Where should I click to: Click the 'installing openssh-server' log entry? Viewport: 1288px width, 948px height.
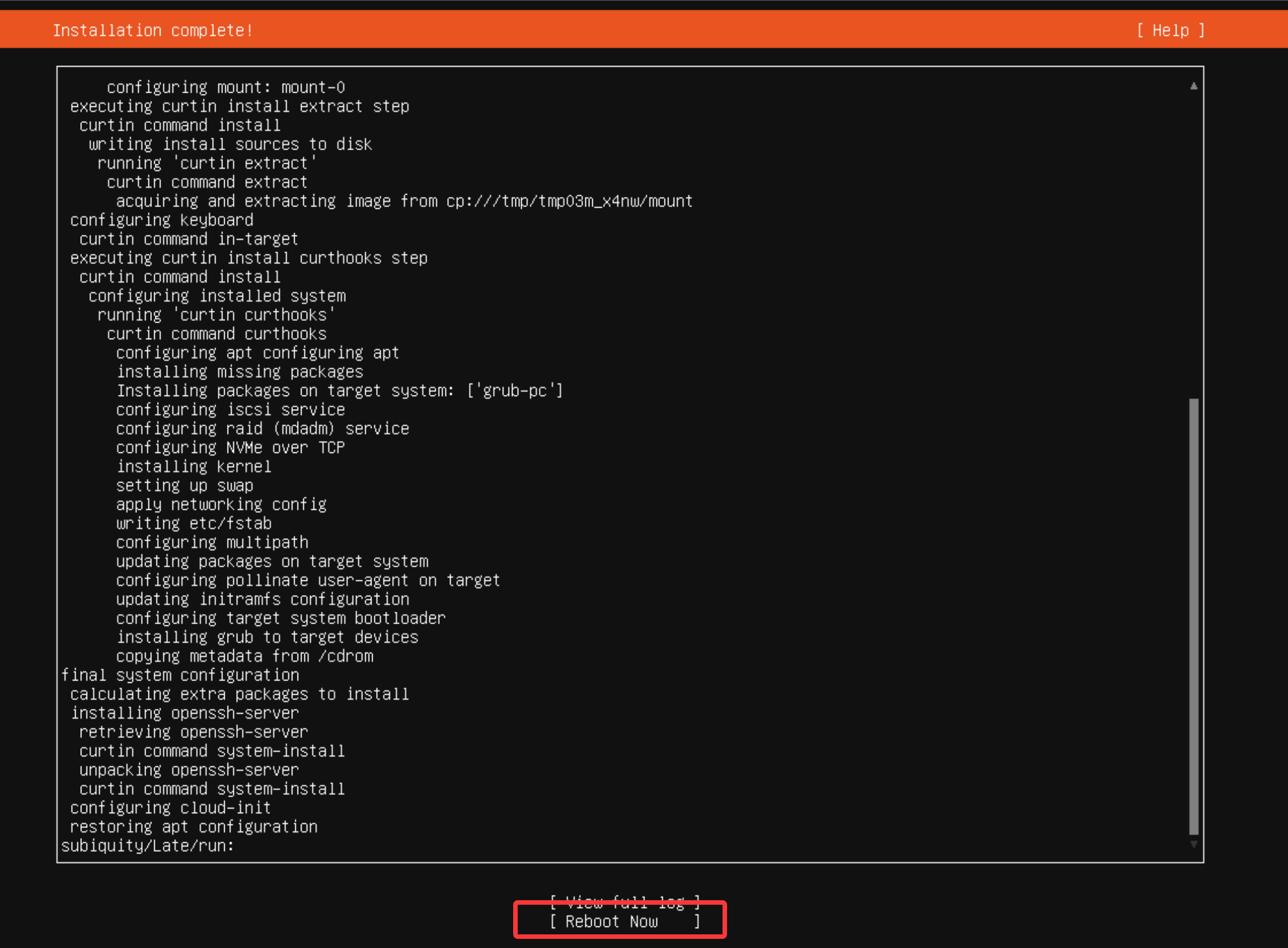tap(185, 714)
